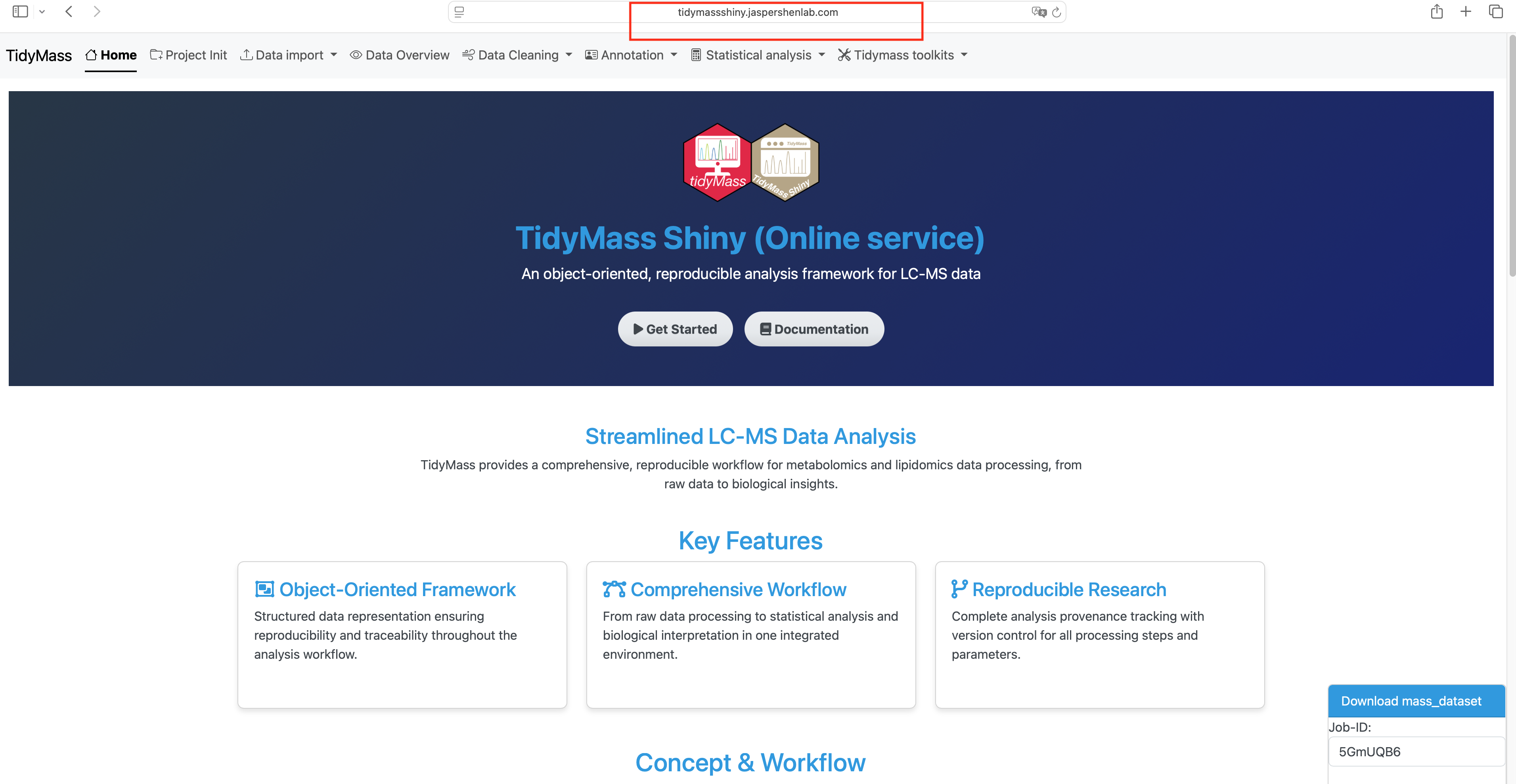Click the TidyMass brand link
This screenshot has width=1516, height=784.
(39, 55)
